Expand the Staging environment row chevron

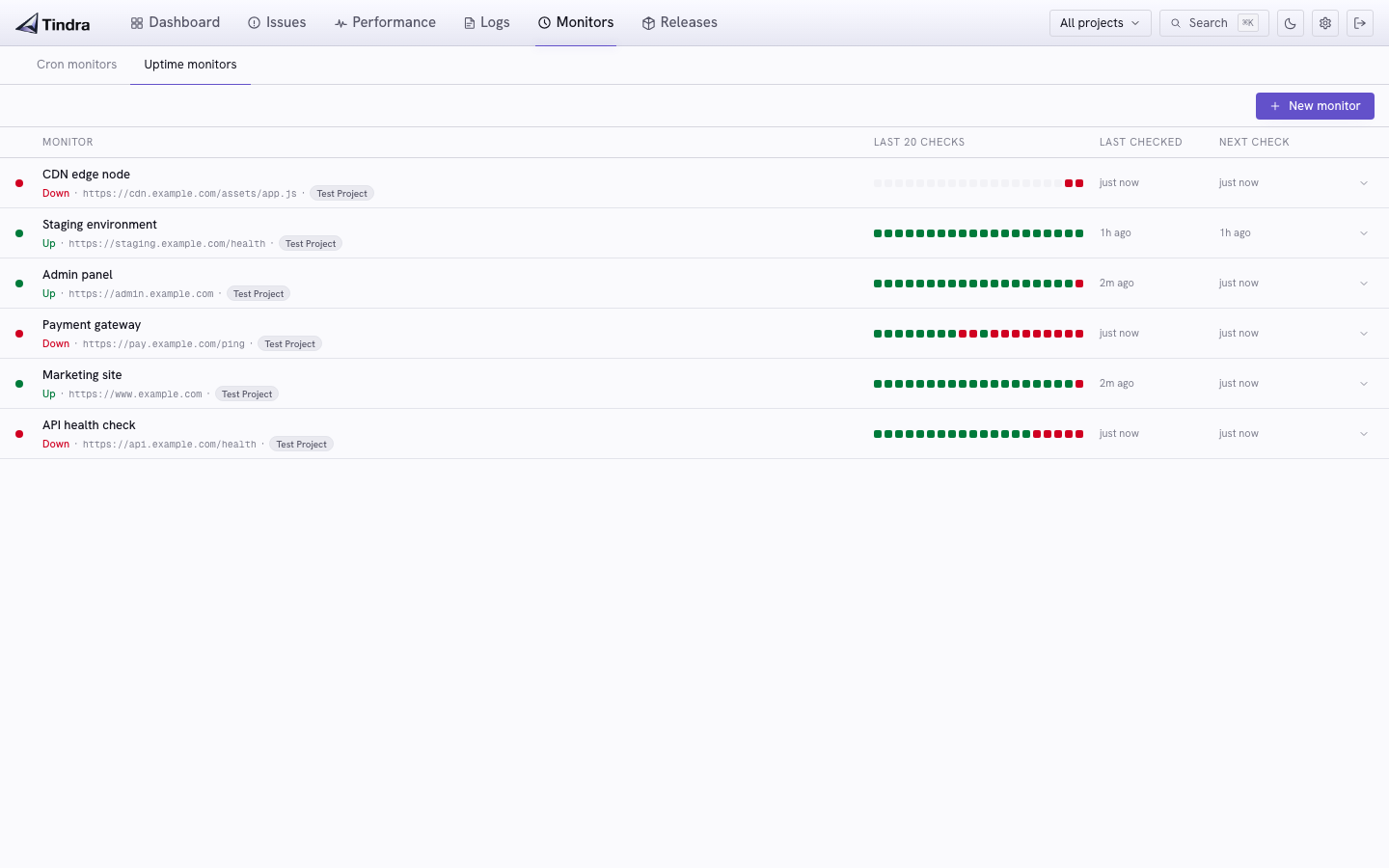tap(1364, 233)
